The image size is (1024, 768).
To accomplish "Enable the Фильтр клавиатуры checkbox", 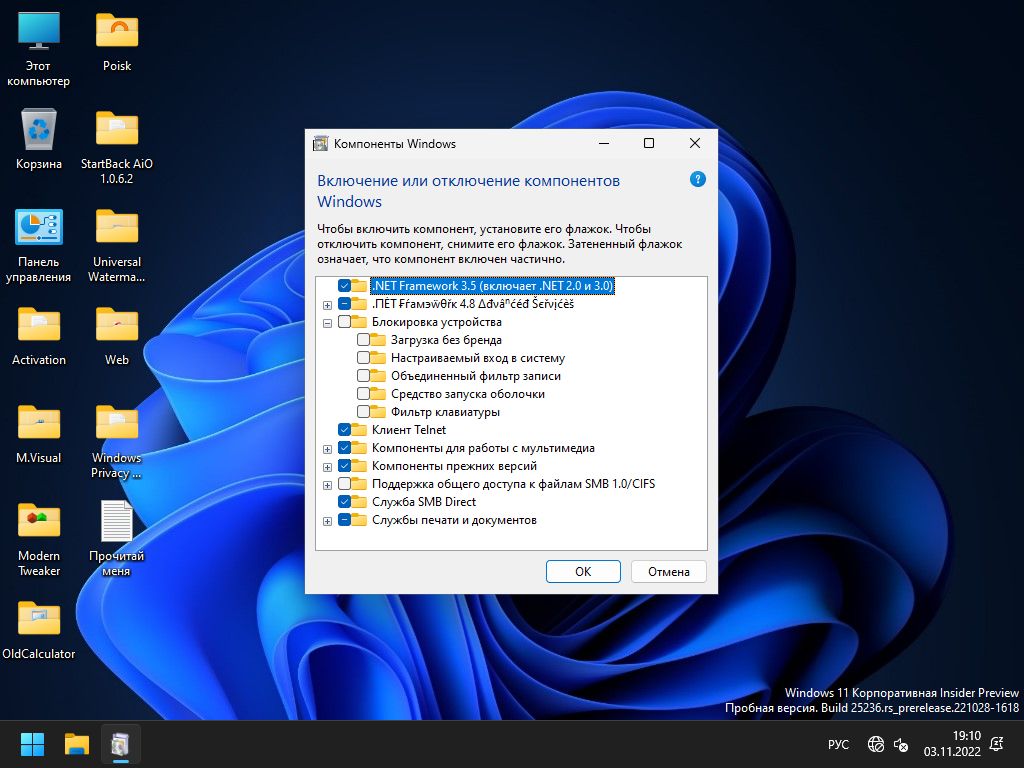I will 363,412.
